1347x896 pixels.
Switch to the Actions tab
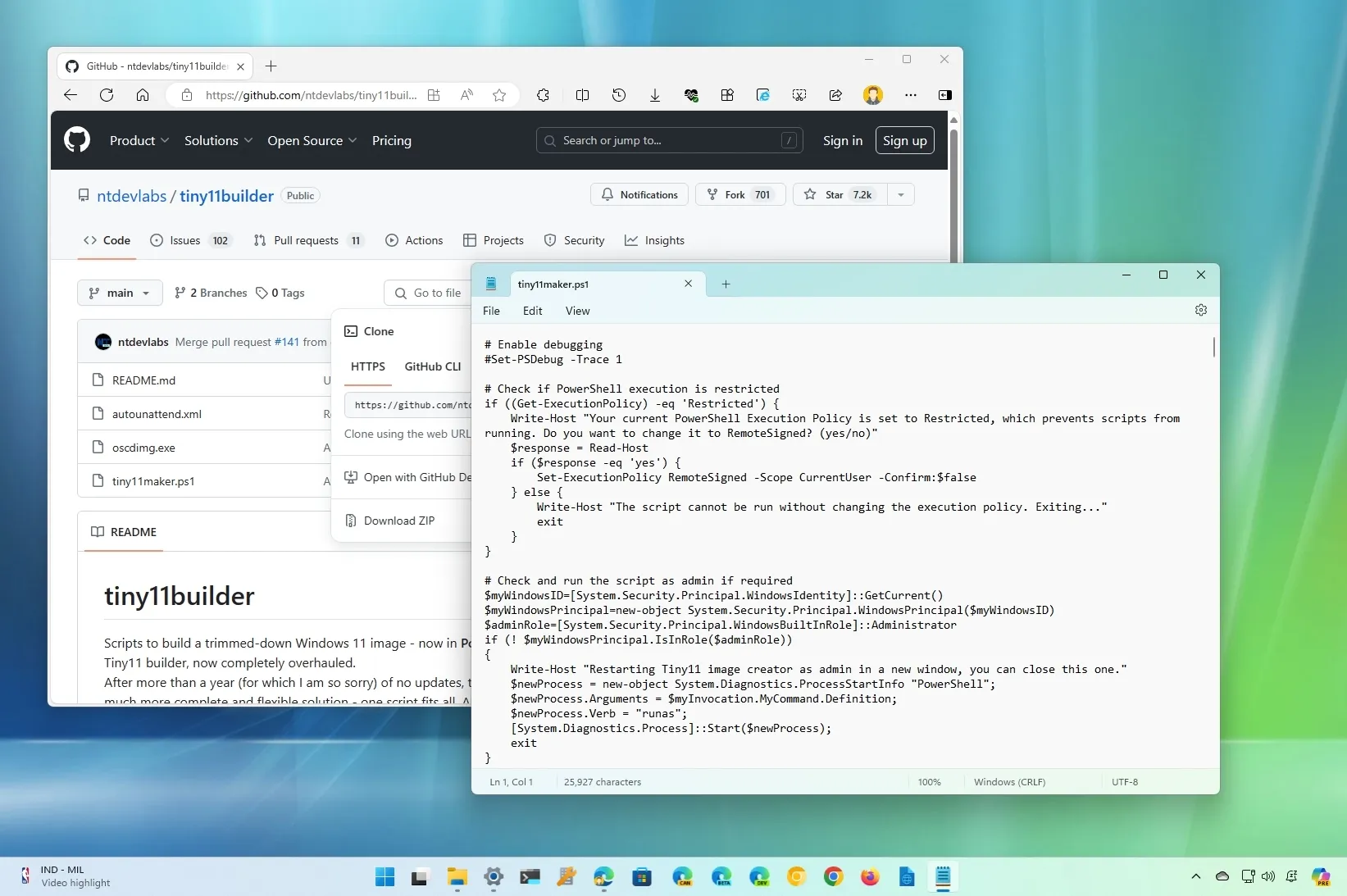(x=414, y=240)
